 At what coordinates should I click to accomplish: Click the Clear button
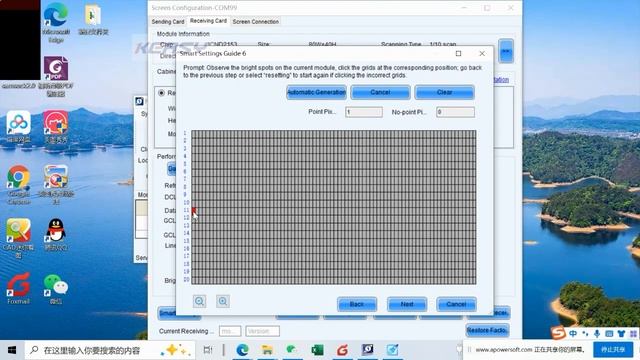(444, 92)
